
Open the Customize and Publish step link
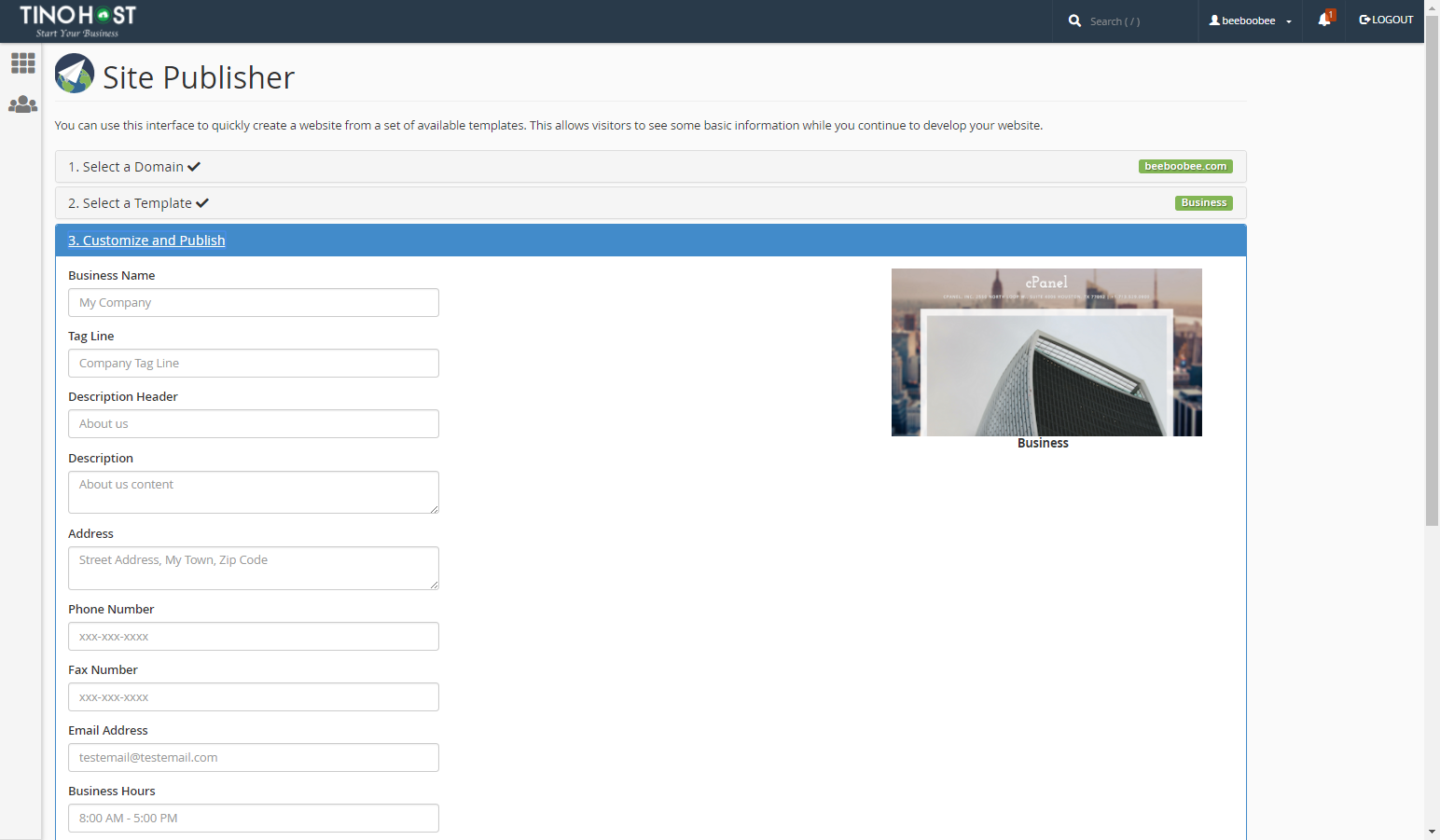tap(146, 241)
